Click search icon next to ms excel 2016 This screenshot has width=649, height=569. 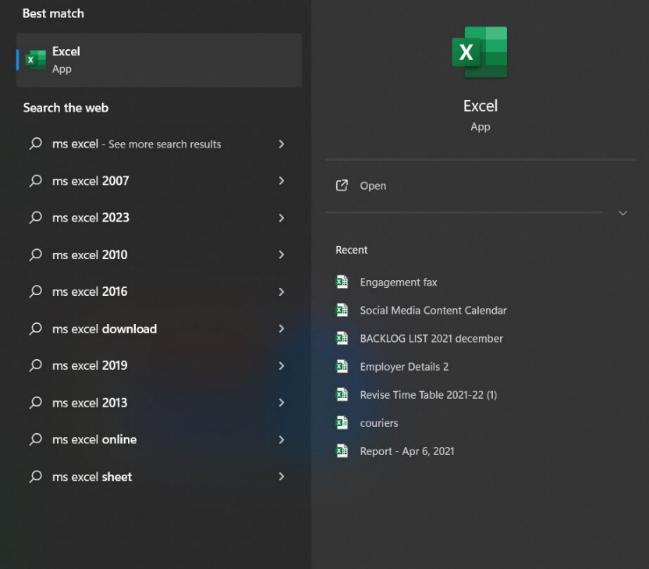(x=36, y=292)
